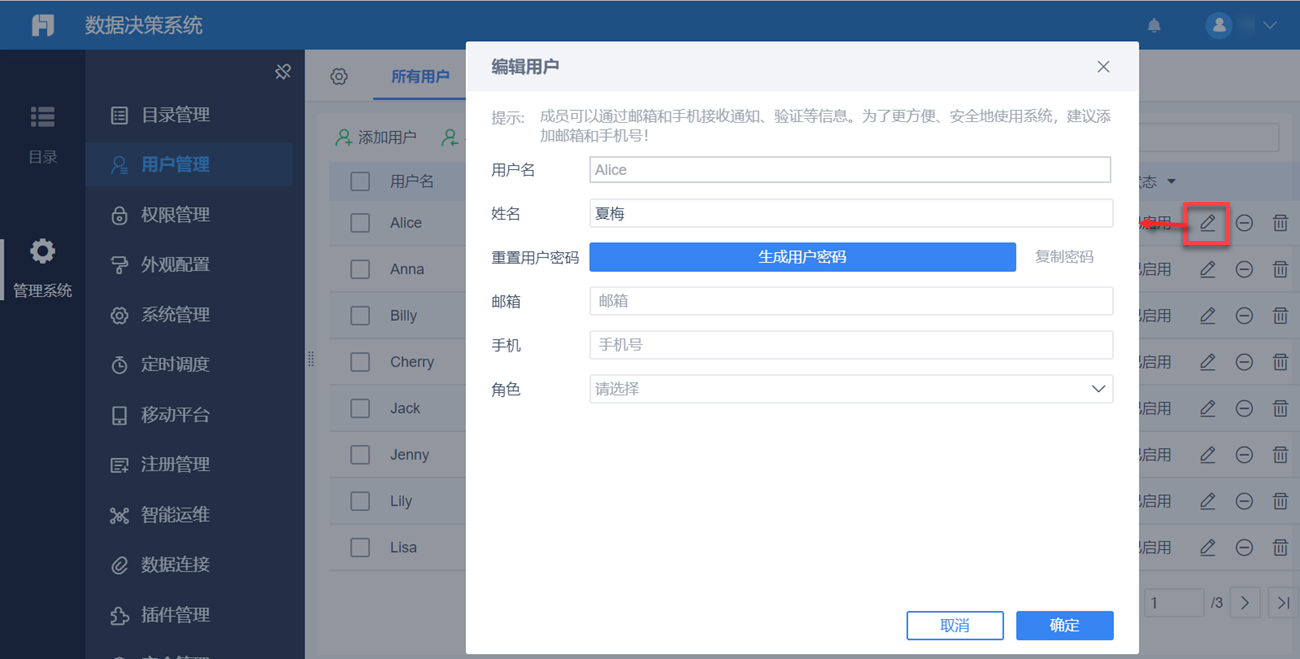1300x659 pixels.
Task: Click the delete trash icon for Anna
Action: 1280,269
